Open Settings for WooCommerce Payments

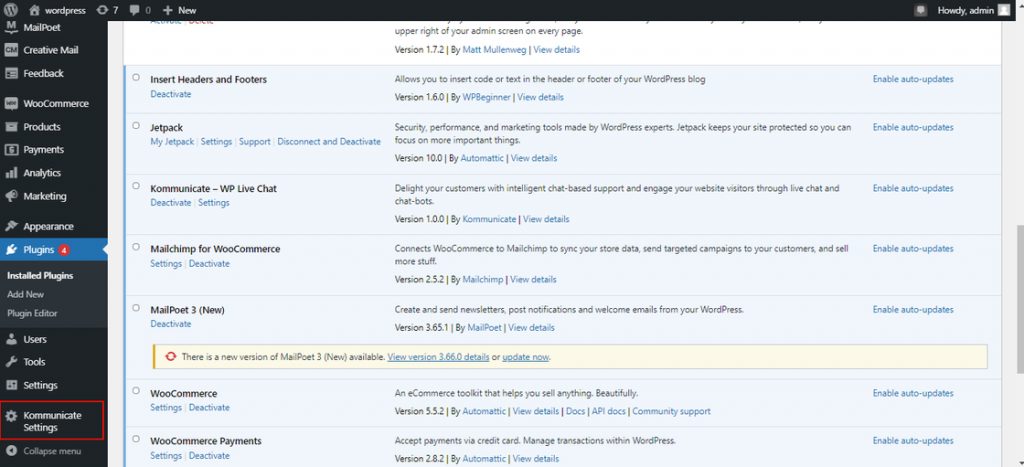pos(166,456)
